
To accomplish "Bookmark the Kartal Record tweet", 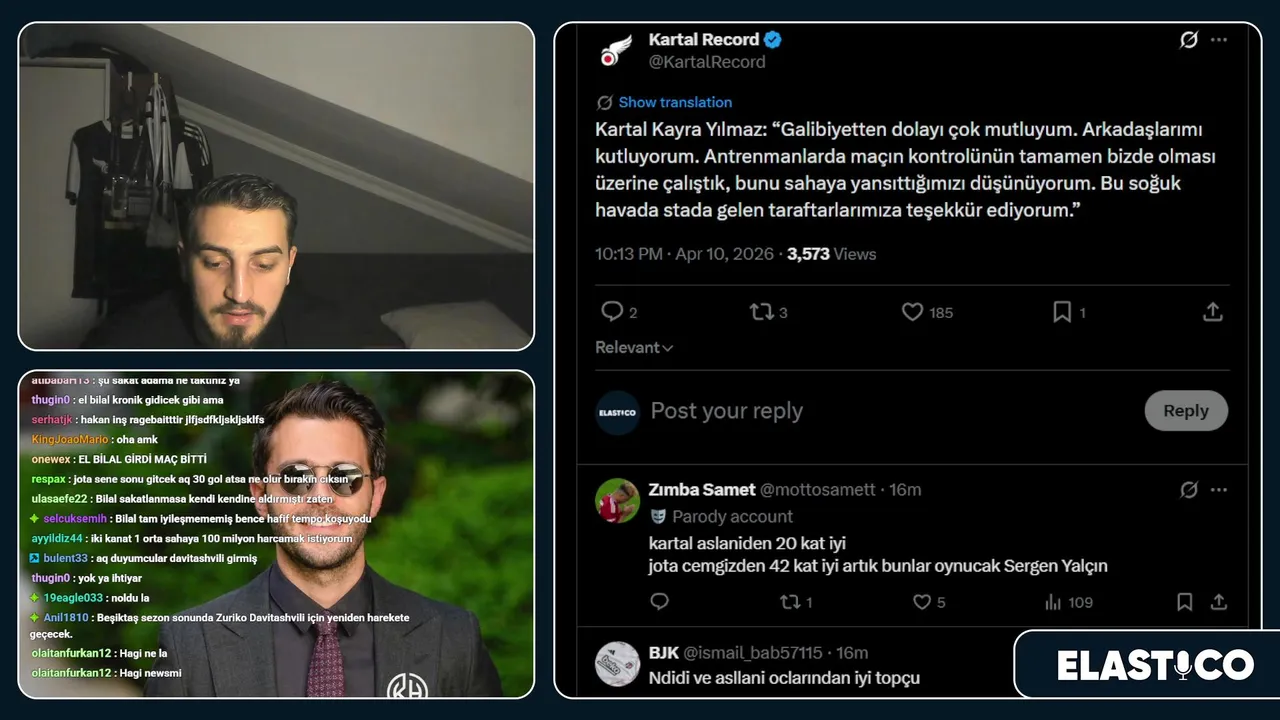I will [x=1062, y=312].
